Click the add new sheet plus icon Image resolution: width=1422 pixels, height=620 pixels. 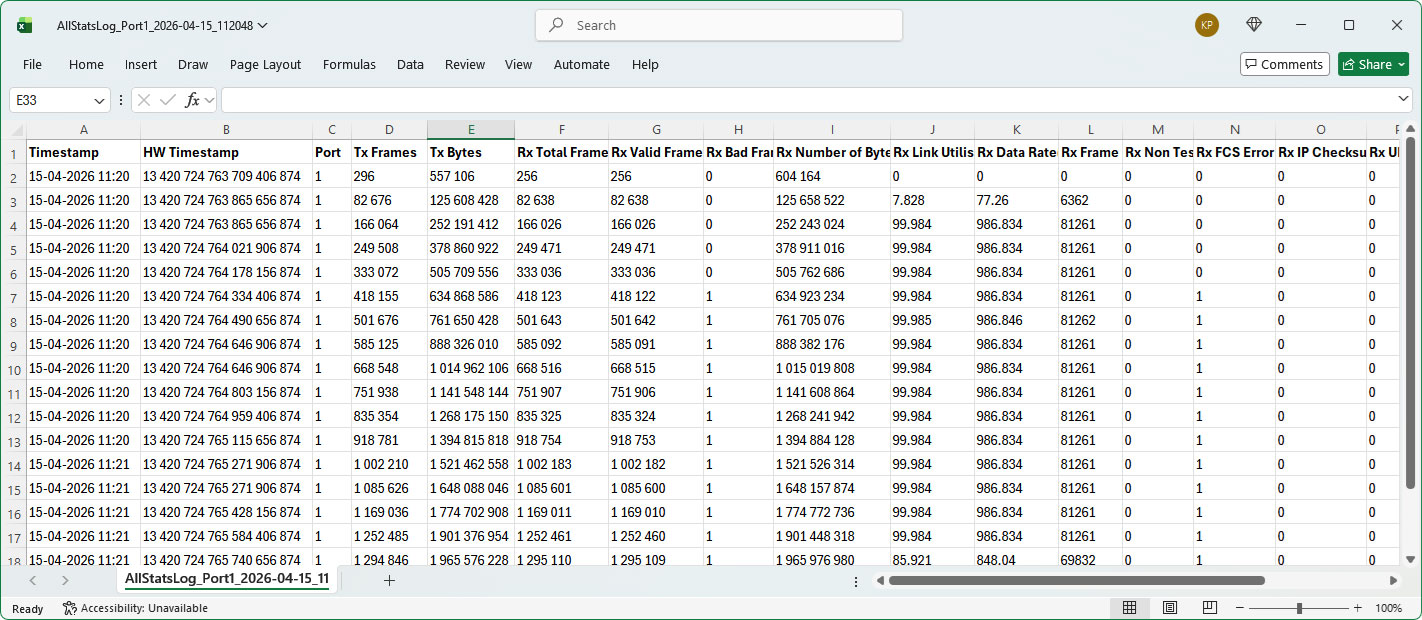coord(389,580)
